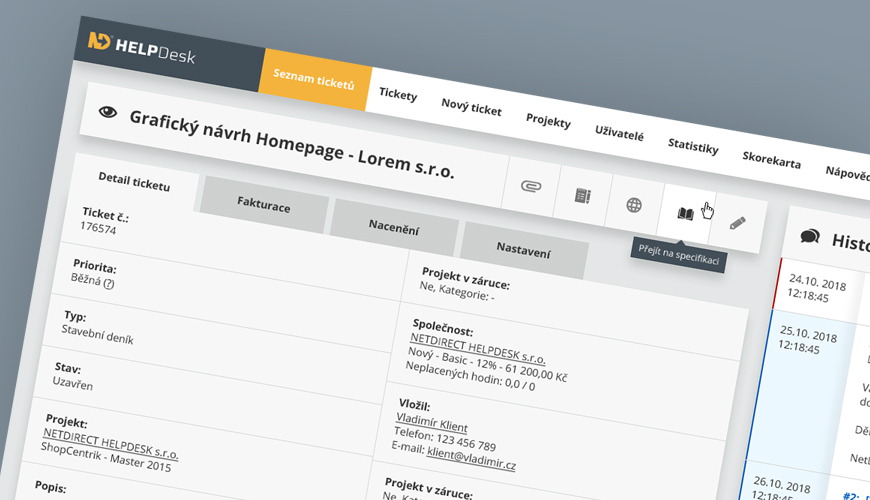
Task: Click the eye icon beside the ticket title
Action: point(108,113)
